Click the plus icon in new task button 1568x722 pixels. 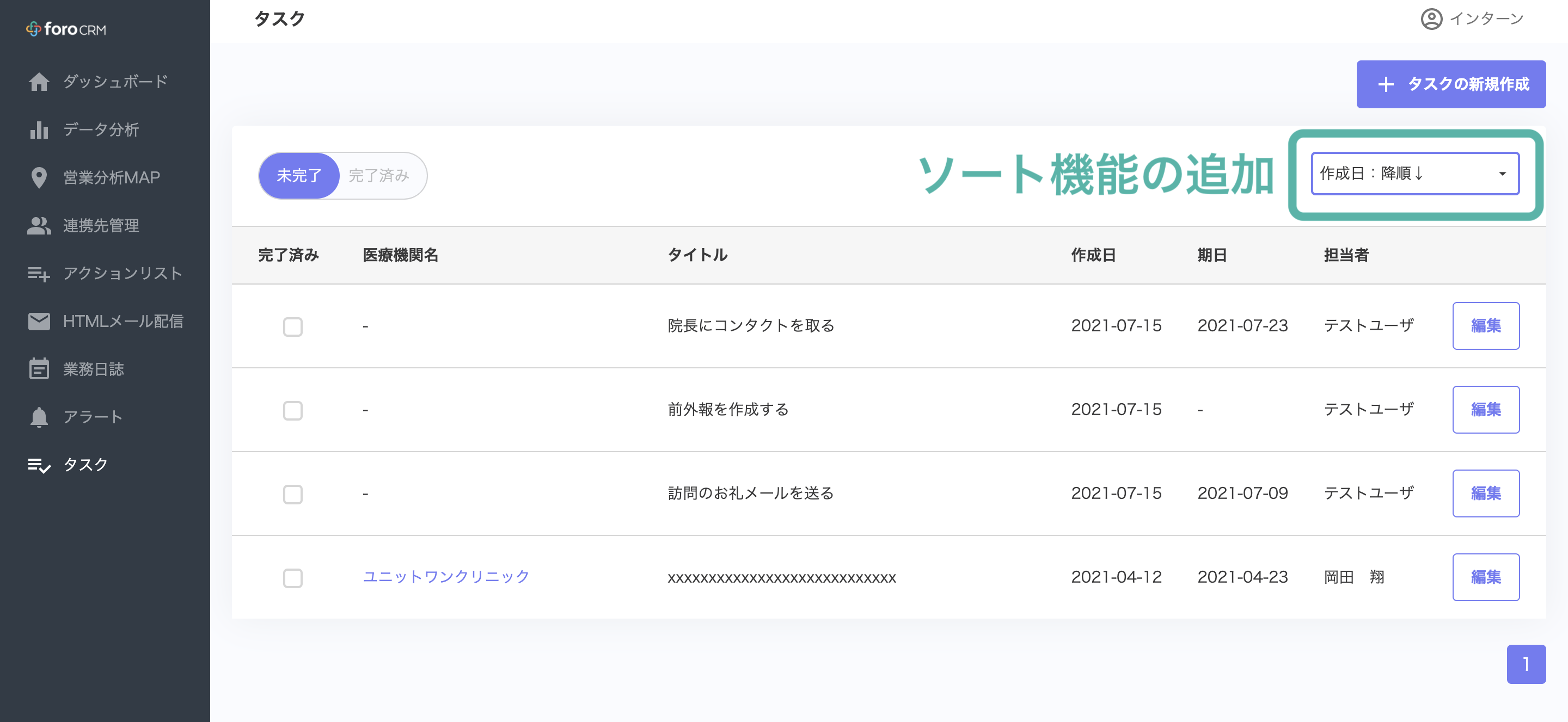(1386, 84)
